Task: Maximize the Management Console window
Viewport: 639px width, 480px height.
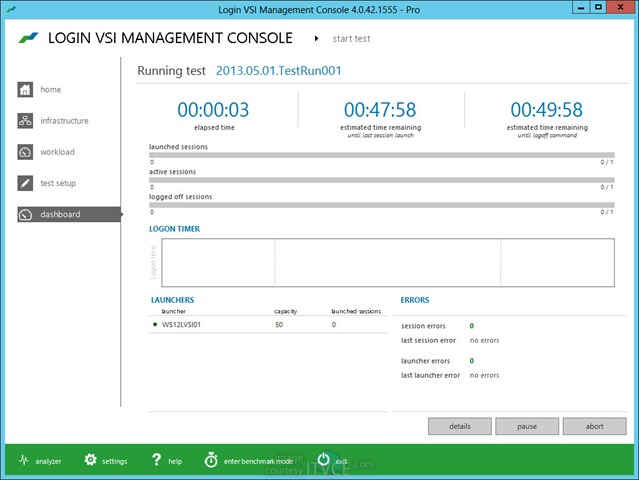Action: click(598, 7)
